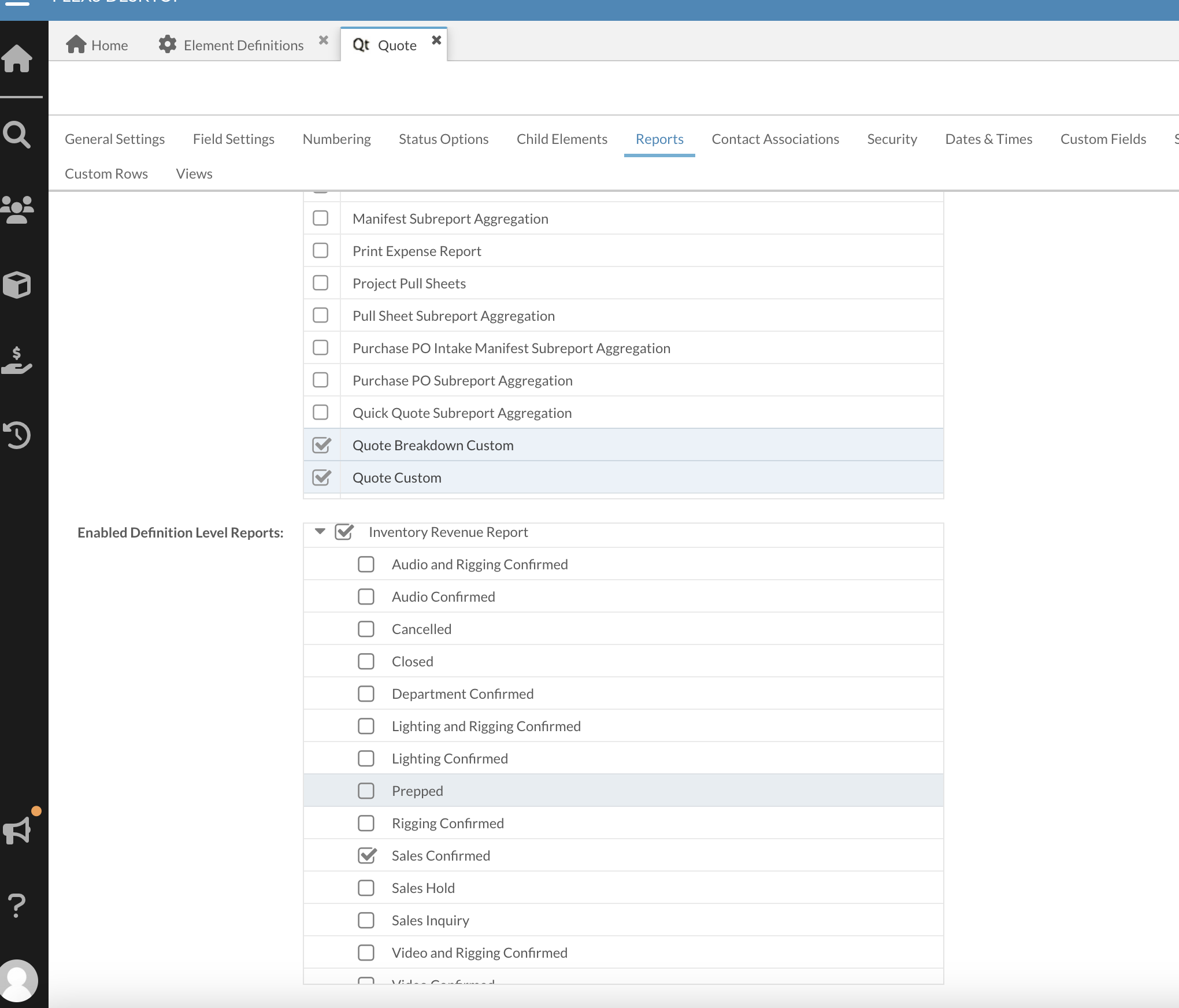Open the search magnifier in the sidebar
1179x1008 pixels.
point(17,135)
